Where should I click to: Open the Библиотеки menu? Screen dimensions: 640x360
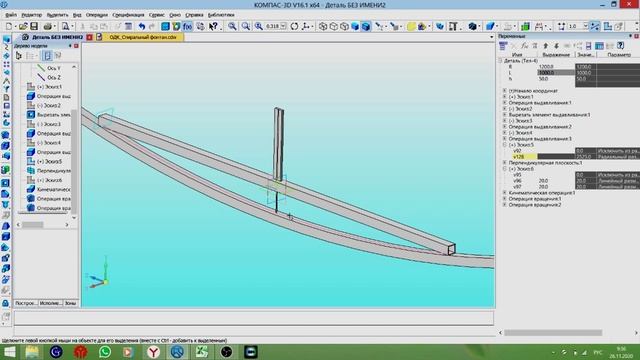tap(221, 15)
